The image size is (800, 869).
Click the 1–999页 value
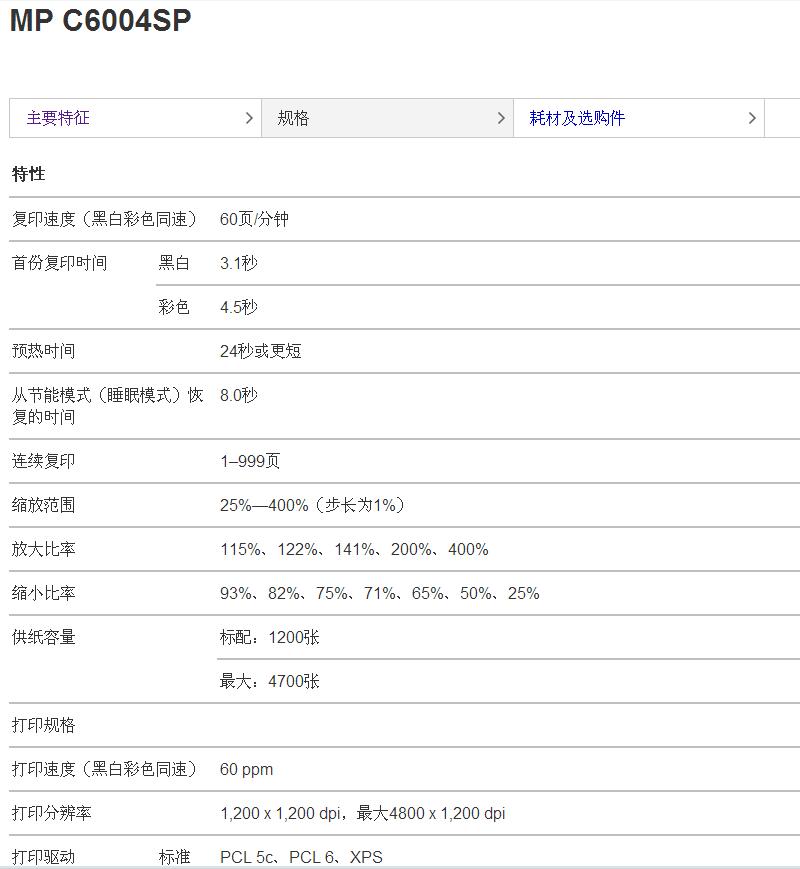coord(250,461)
